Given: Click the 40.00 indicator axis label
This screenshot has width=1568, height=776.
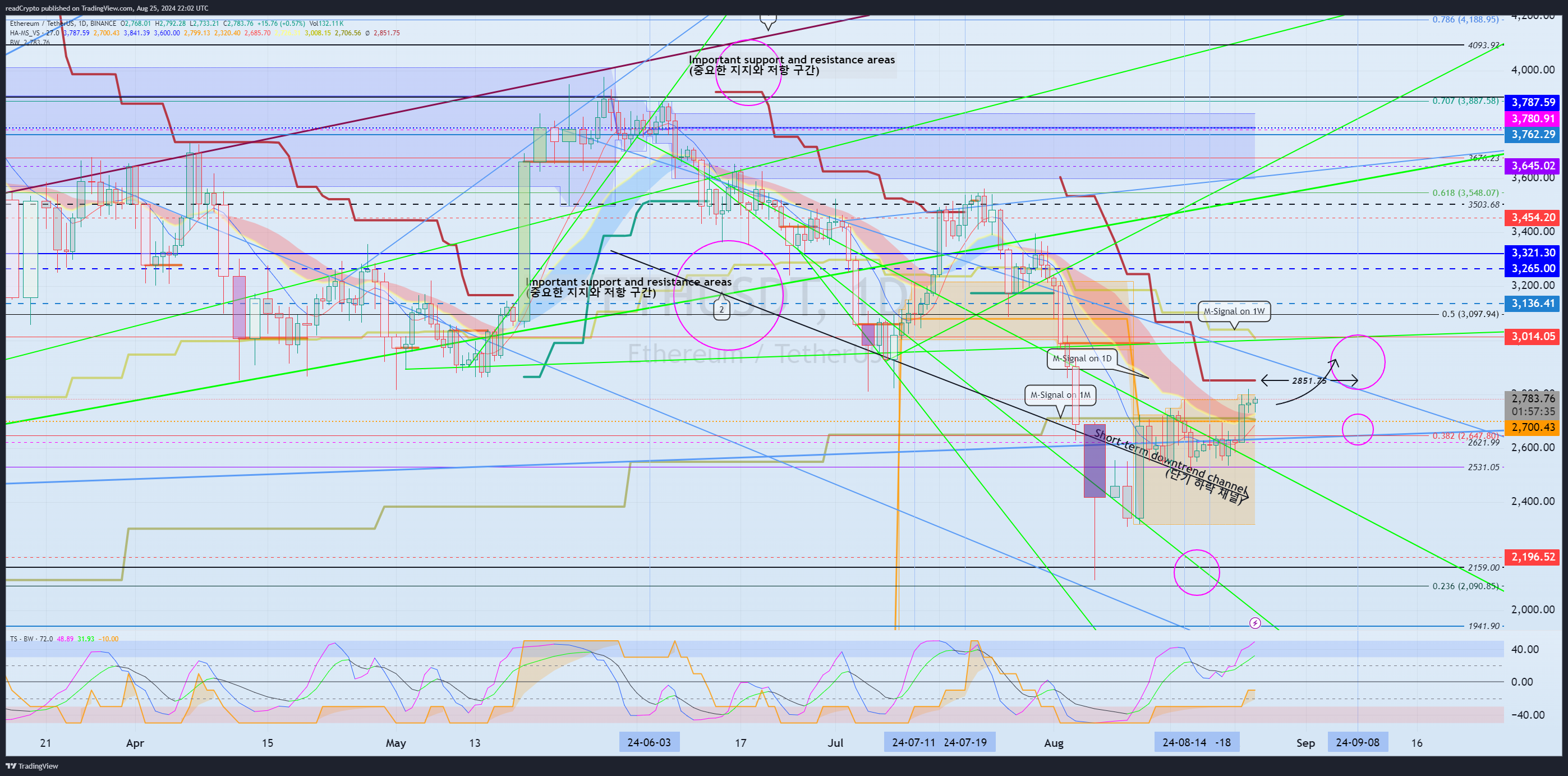Looking at the screenshot, I should tap(1525, 649).
